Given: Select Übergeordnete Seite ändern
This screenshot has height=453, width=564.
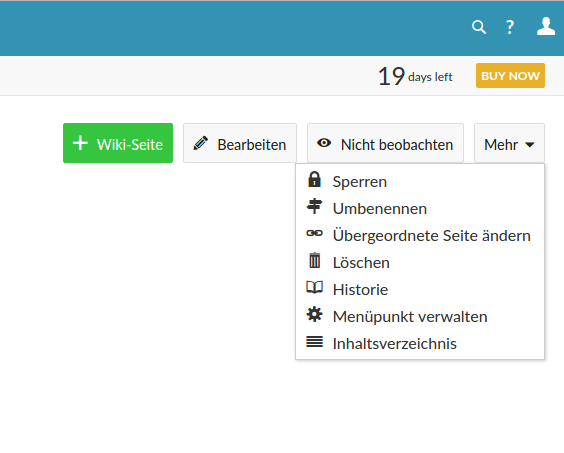Looking at the screenshot, I should click(x=420, y=235).
